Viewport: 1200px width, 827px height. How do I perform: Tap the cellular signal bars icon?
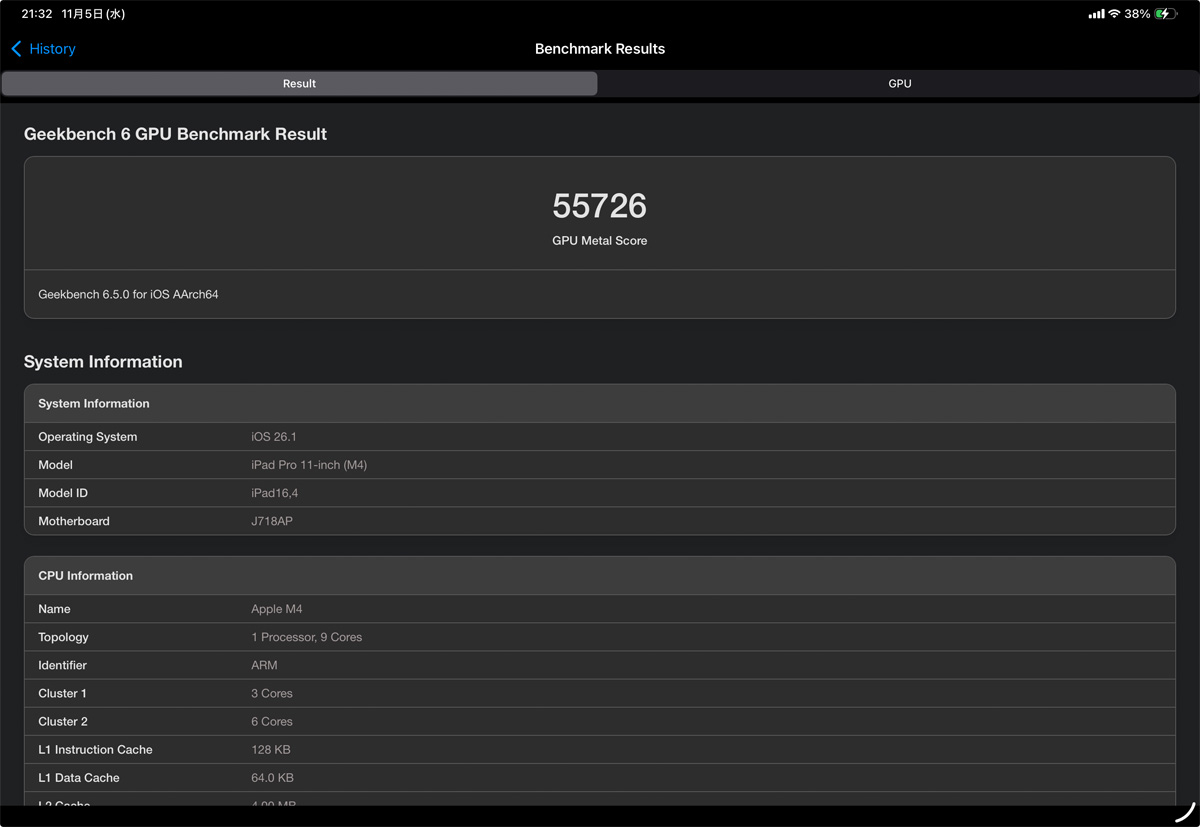coord(1096,14)
